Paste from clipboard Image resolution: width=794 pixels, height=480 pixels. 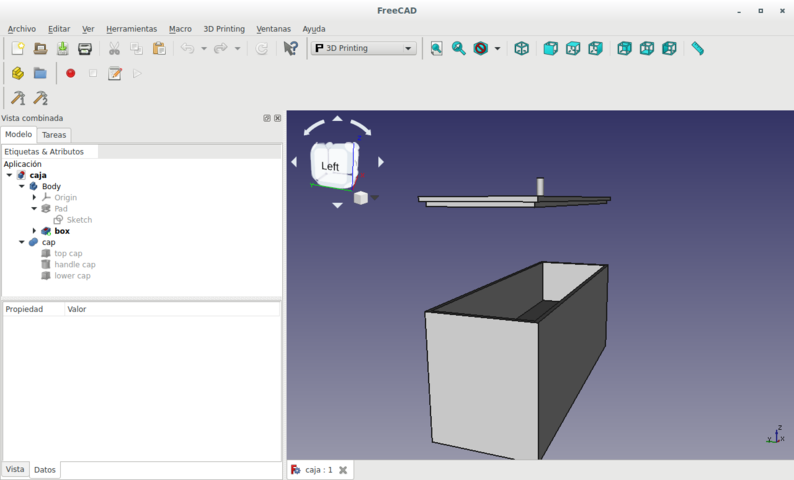point(159,49)
